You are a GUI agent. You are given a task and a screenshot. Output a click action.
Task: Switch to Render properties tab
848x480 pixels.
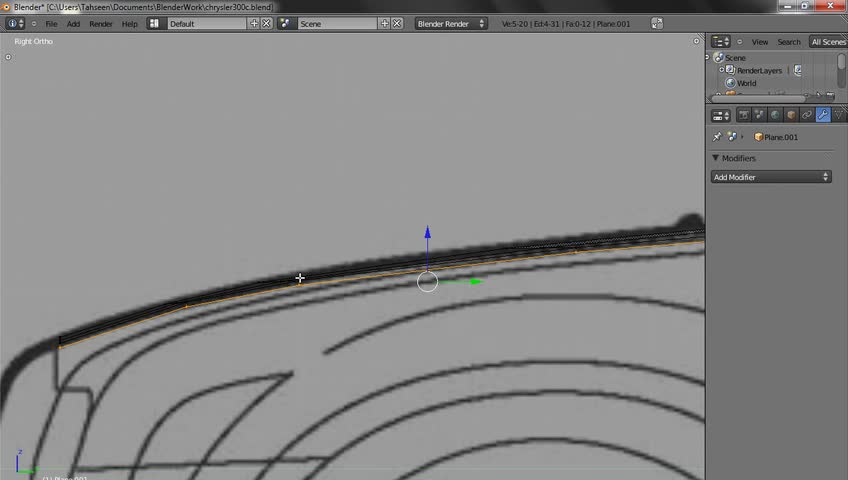[744, 115]
